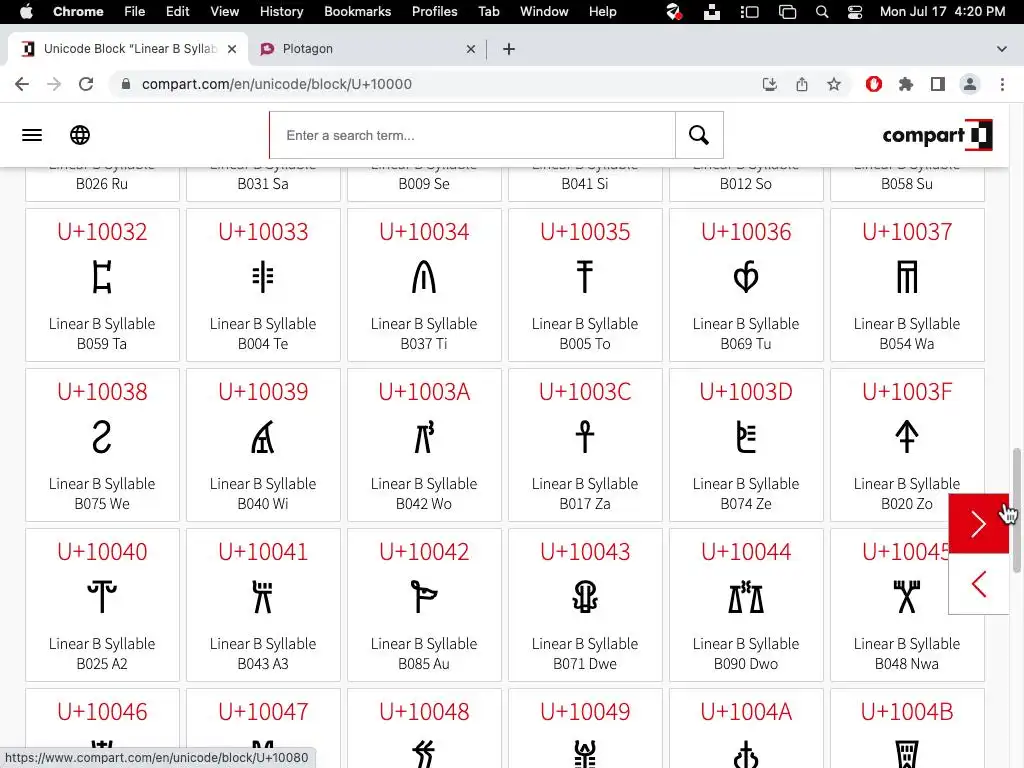Open the U+10034 B037 Ti card
The height and width of the screenshot is (768, 1024).
coord(424,285)
